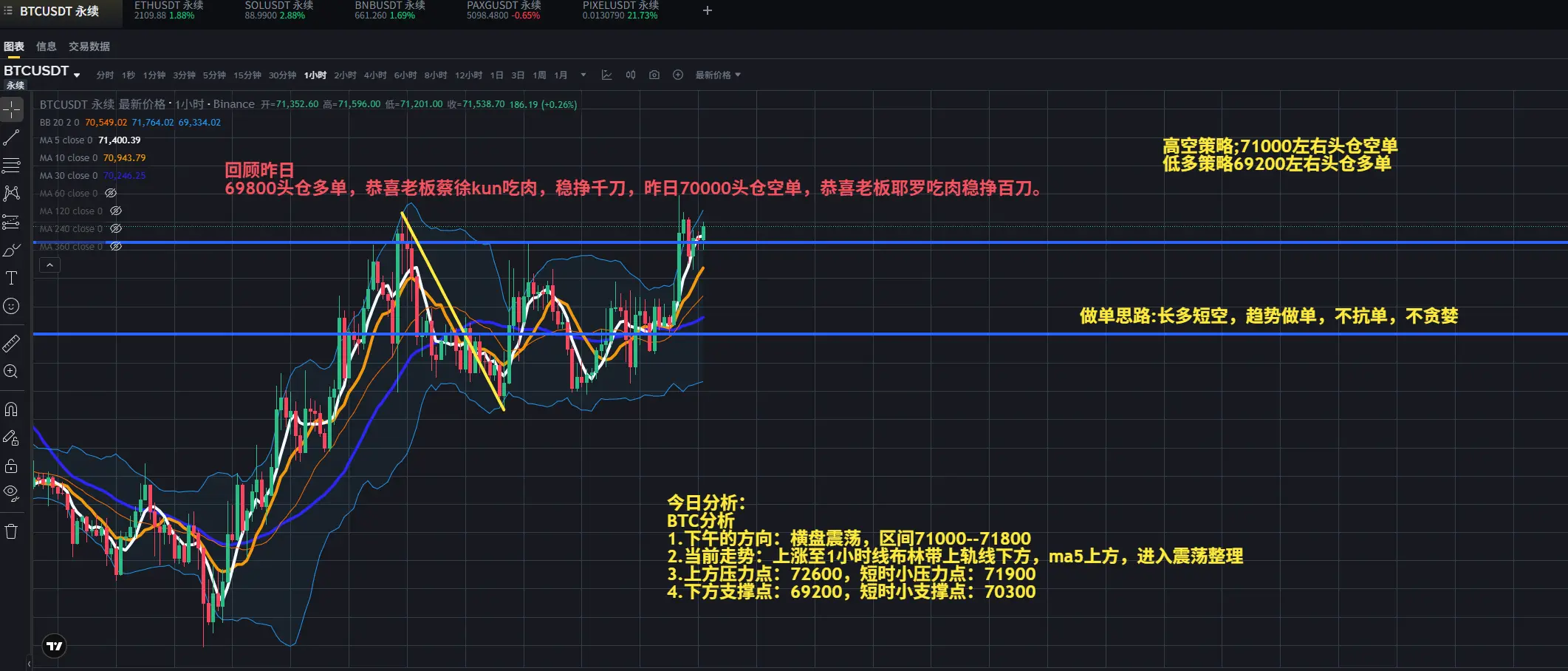Delete all drawings with trash icon
This screenshot has height=671, width=1568.
[12, 531]
